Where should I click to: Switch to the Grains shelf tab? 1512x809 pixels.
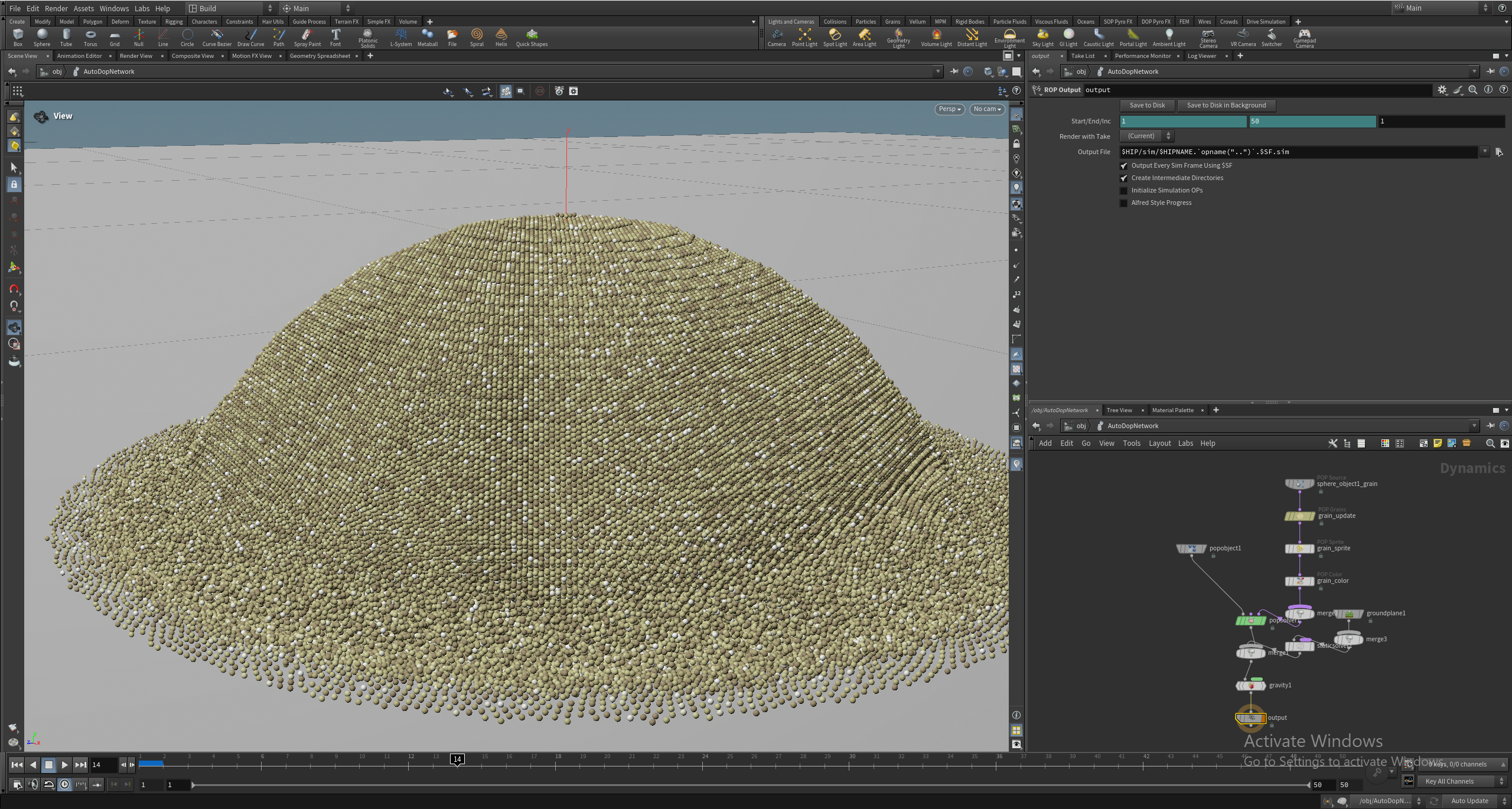pyautogui.click(x=892, y=21)
